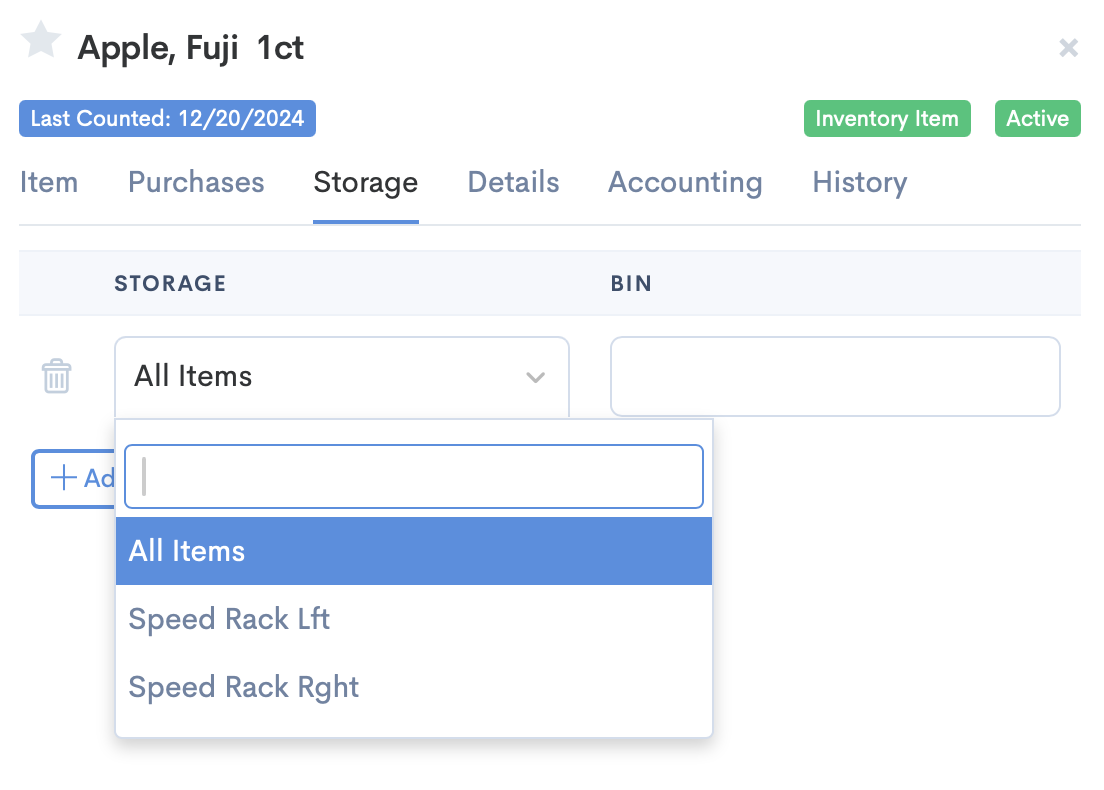Mark Apple, Fuji as favorite with star

pos(41,40)
